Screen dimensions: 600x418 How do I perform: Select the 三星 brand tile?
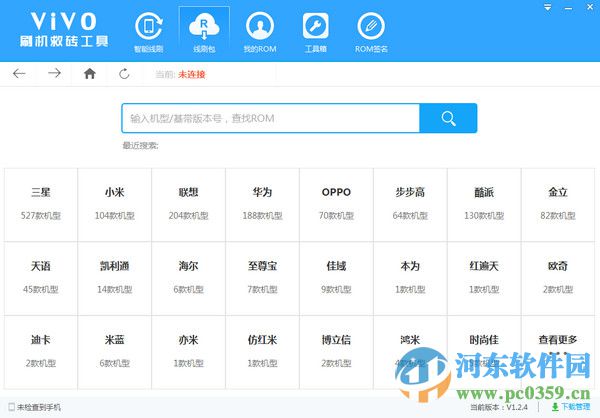point(41,205)
